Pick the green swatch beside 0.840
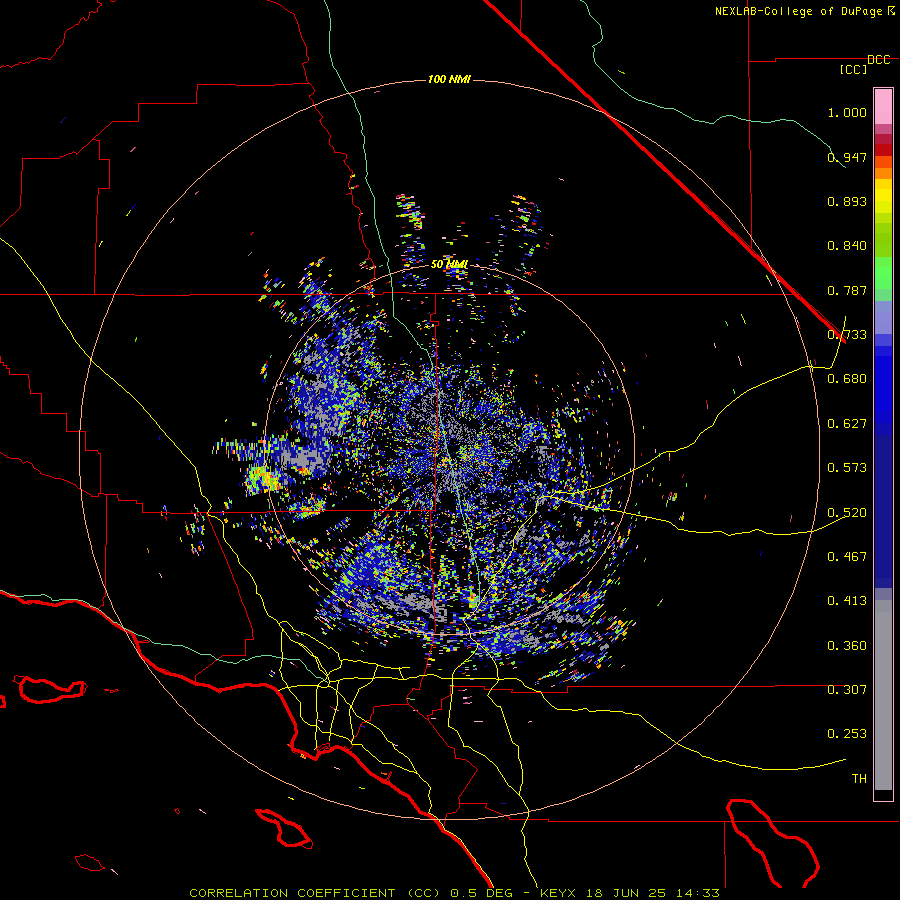 pyautogui.click(x=883, y=245)
